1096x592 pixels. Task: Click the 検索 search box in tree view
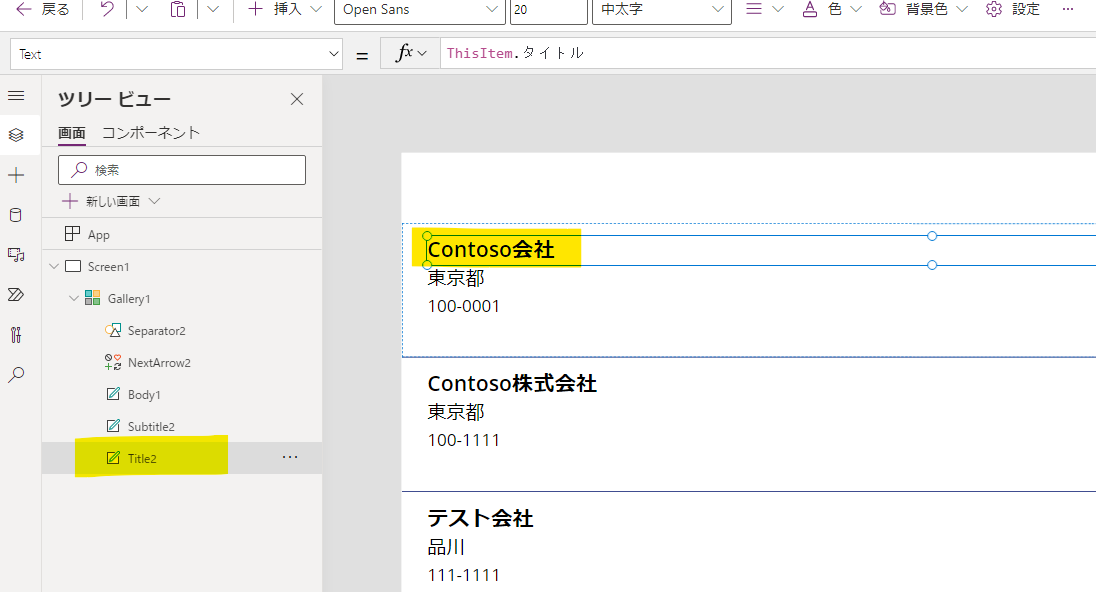coord(182,170)
